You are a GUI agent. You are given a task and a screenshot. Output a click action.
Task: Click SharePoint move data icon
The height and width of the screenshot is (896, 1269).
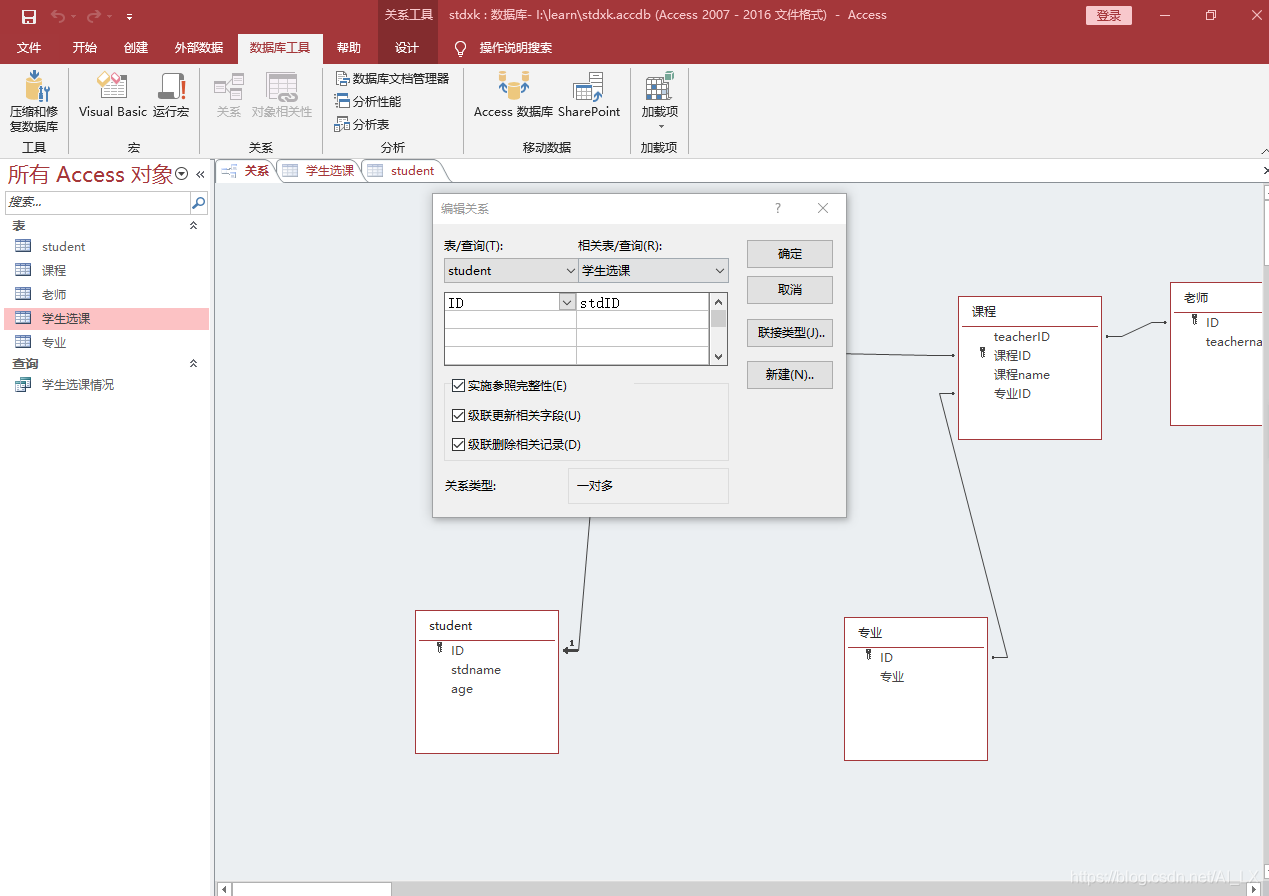click(x=588, y=87)
